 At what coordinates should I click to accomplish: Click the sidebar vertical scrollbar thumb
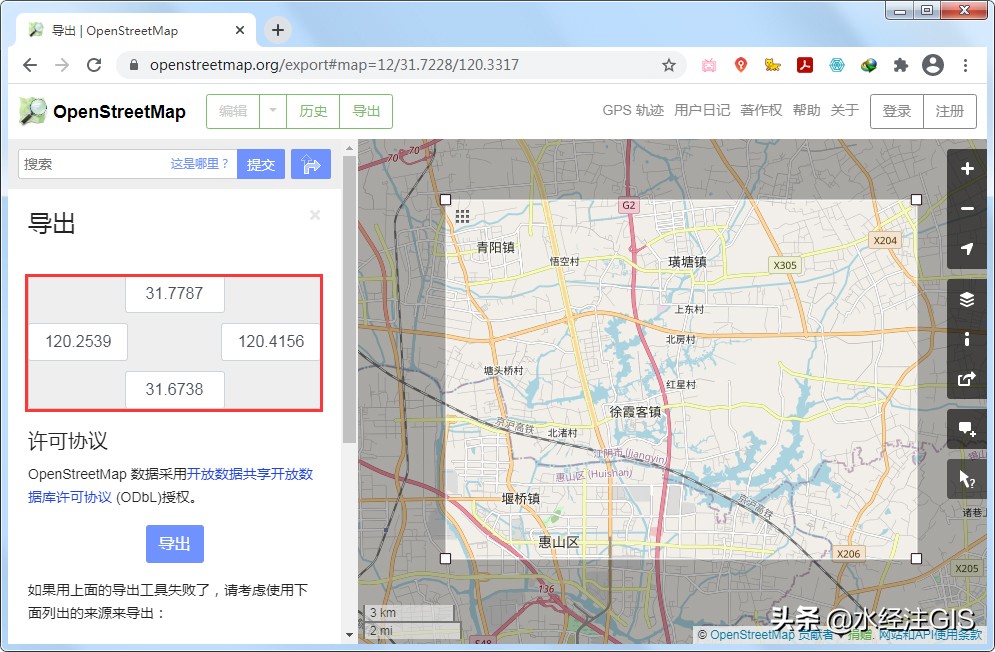349,298
